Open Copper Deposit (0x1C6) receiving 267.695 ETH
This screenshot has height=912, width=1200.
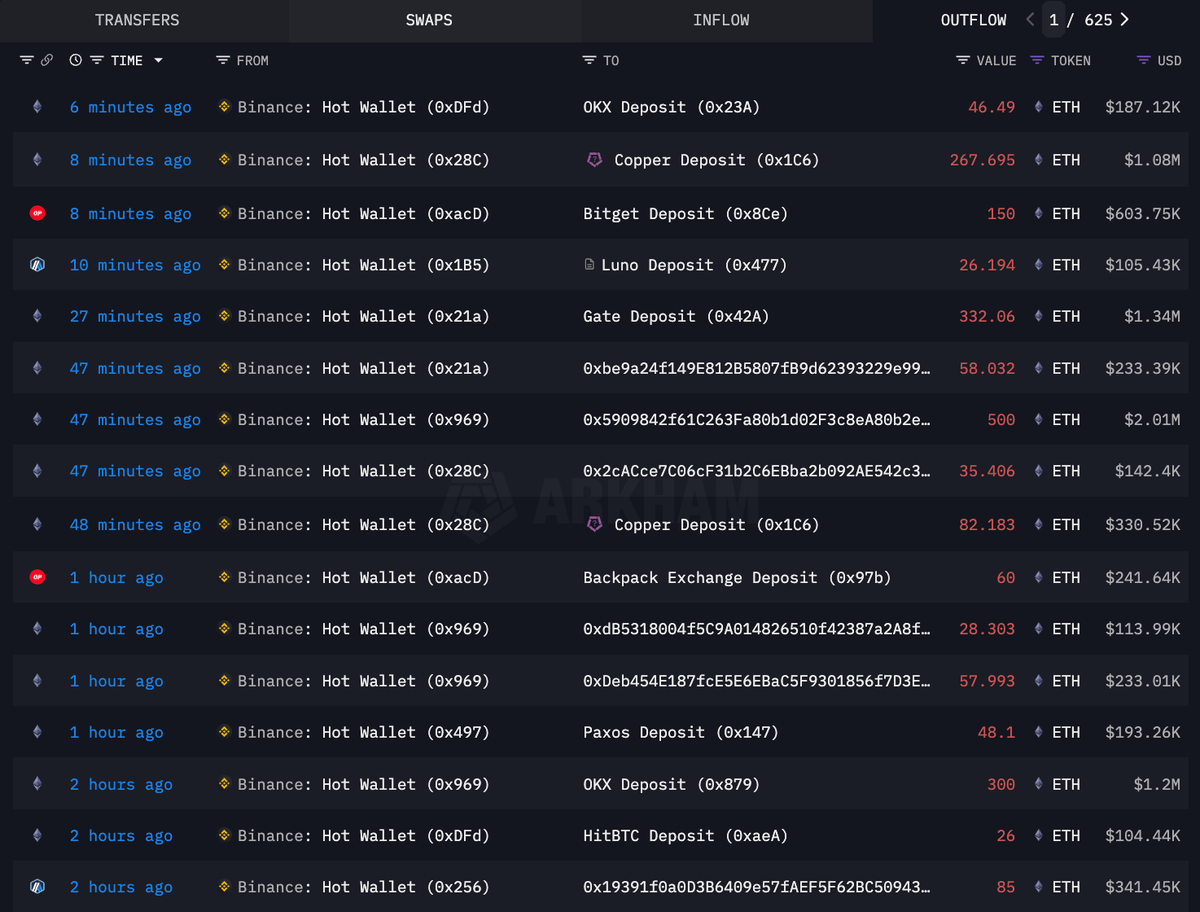click(716, 160)
